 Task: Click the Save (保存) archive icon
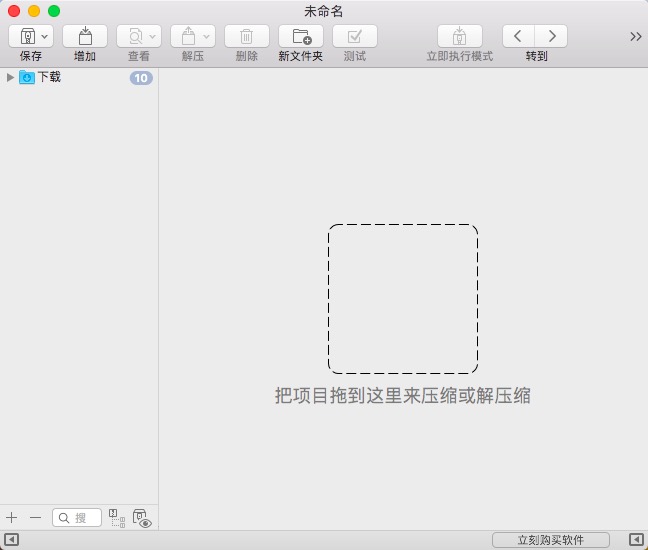25,36
